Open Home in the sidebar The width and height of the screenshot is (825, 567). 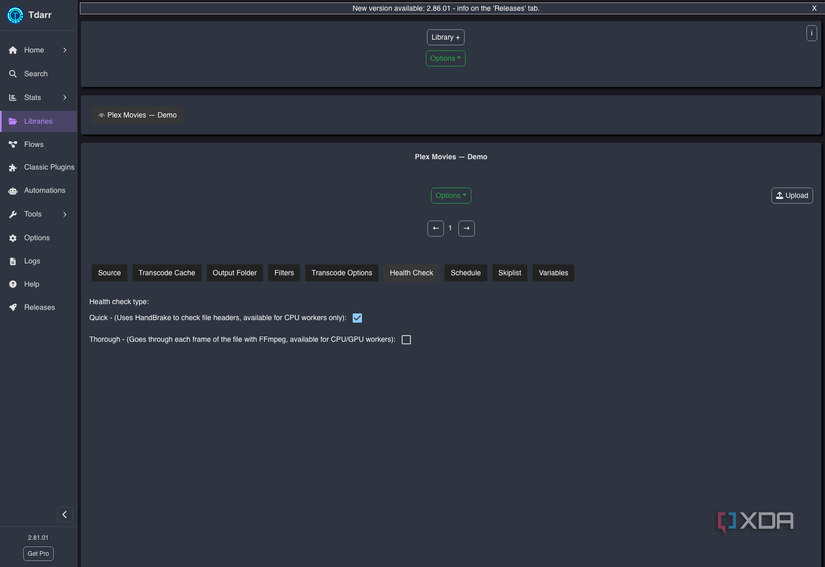click(x=38, y=50)
